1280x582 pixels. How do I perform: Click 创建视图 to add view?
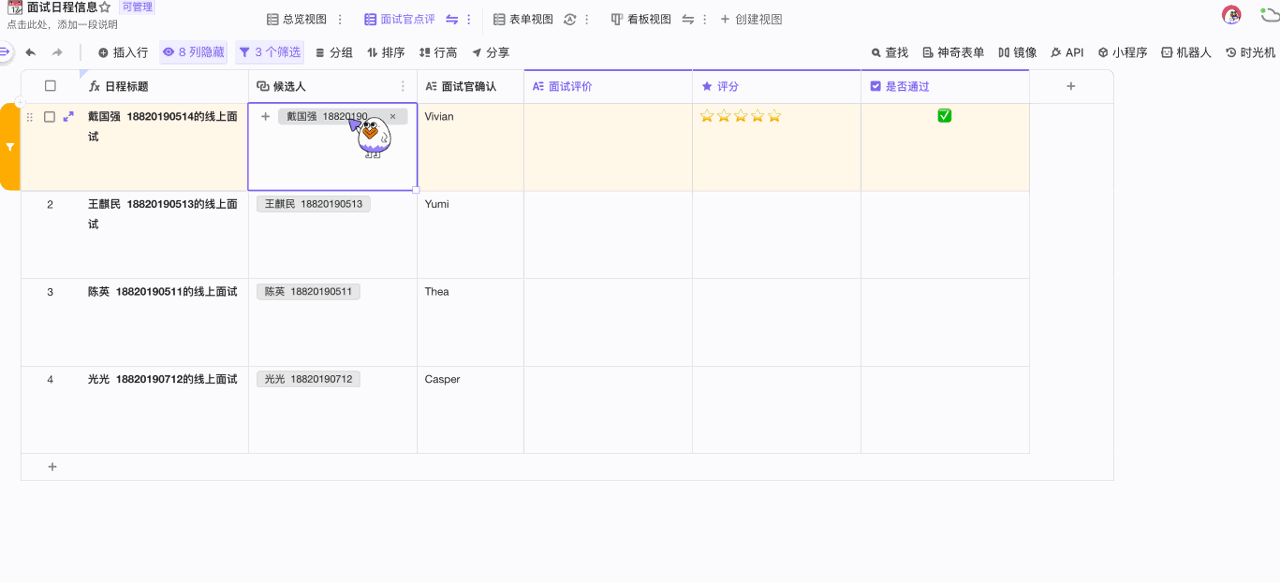[x=751, y=19]
